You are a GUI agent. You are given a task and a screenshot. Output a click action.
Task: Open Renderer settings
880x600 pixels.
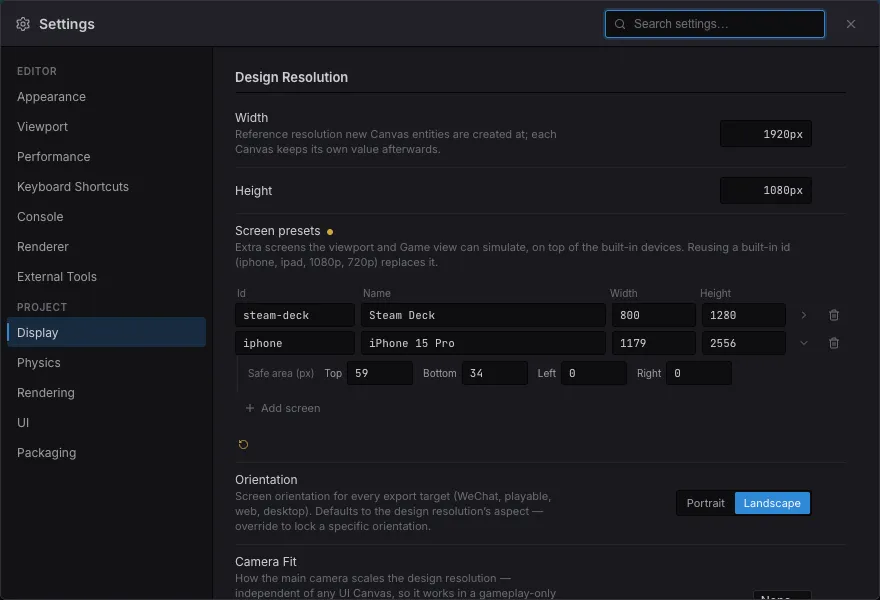pos(106,246)
